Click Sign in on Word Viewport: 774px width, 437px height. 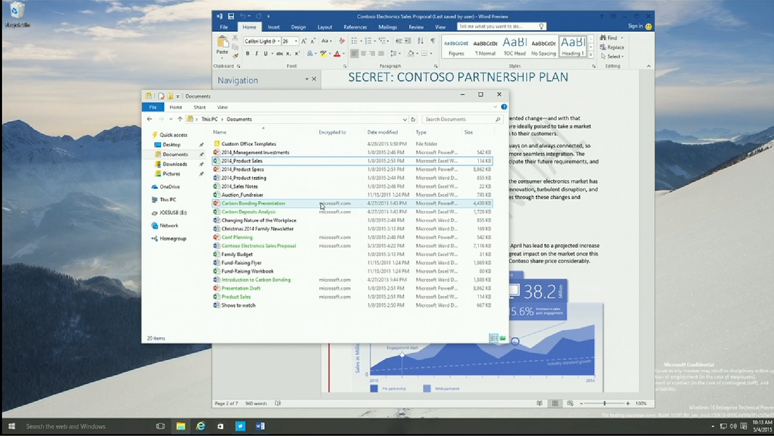click(635, 27)
